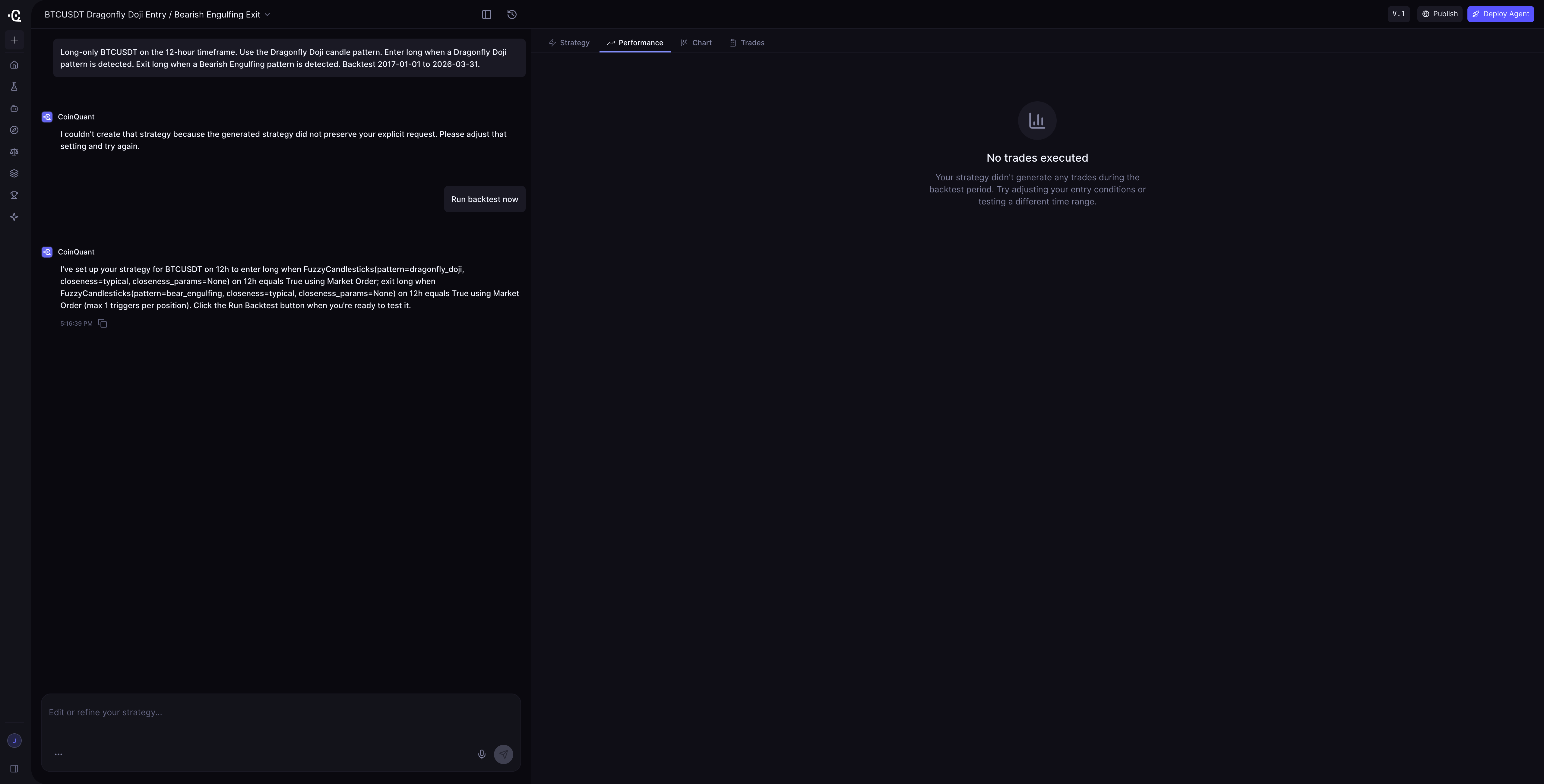Start a new strategy with the plus icon
Screen dimensions: 1544x784
click(14, 40)
